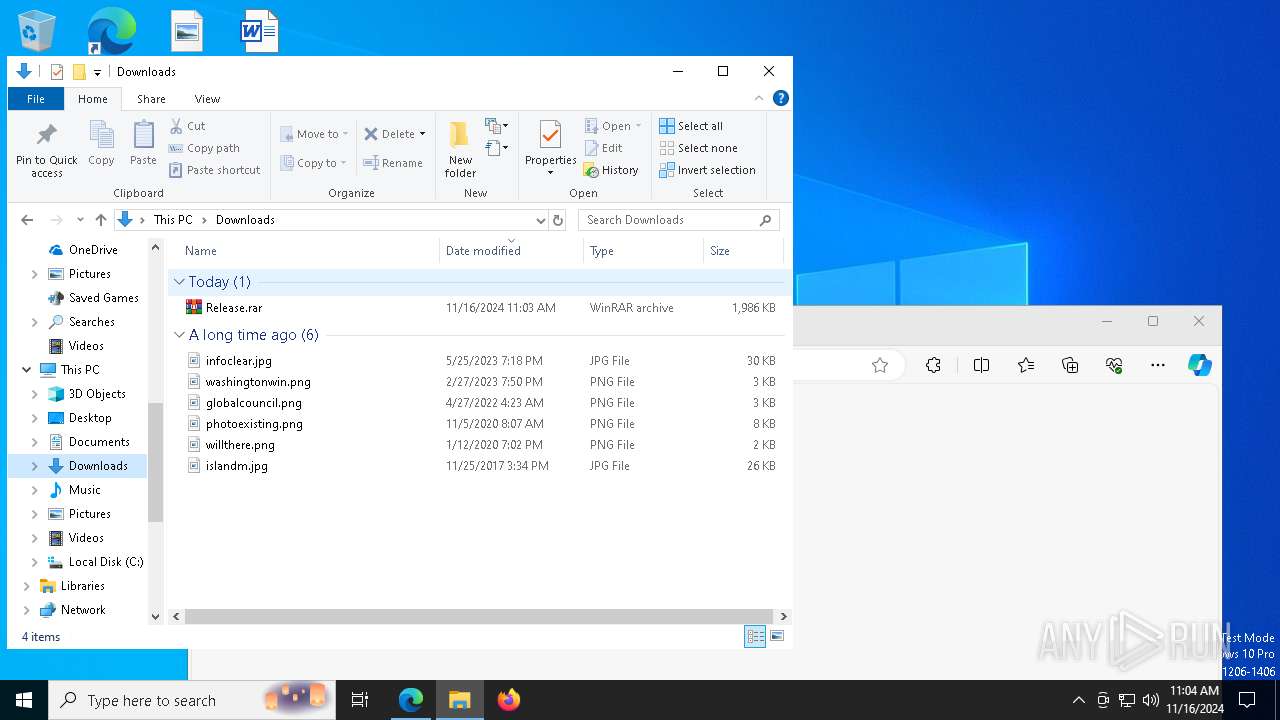1280x720 pixels.
Task: Open Recycle Bin desktop icon
Action: click(x=38, y=31)
